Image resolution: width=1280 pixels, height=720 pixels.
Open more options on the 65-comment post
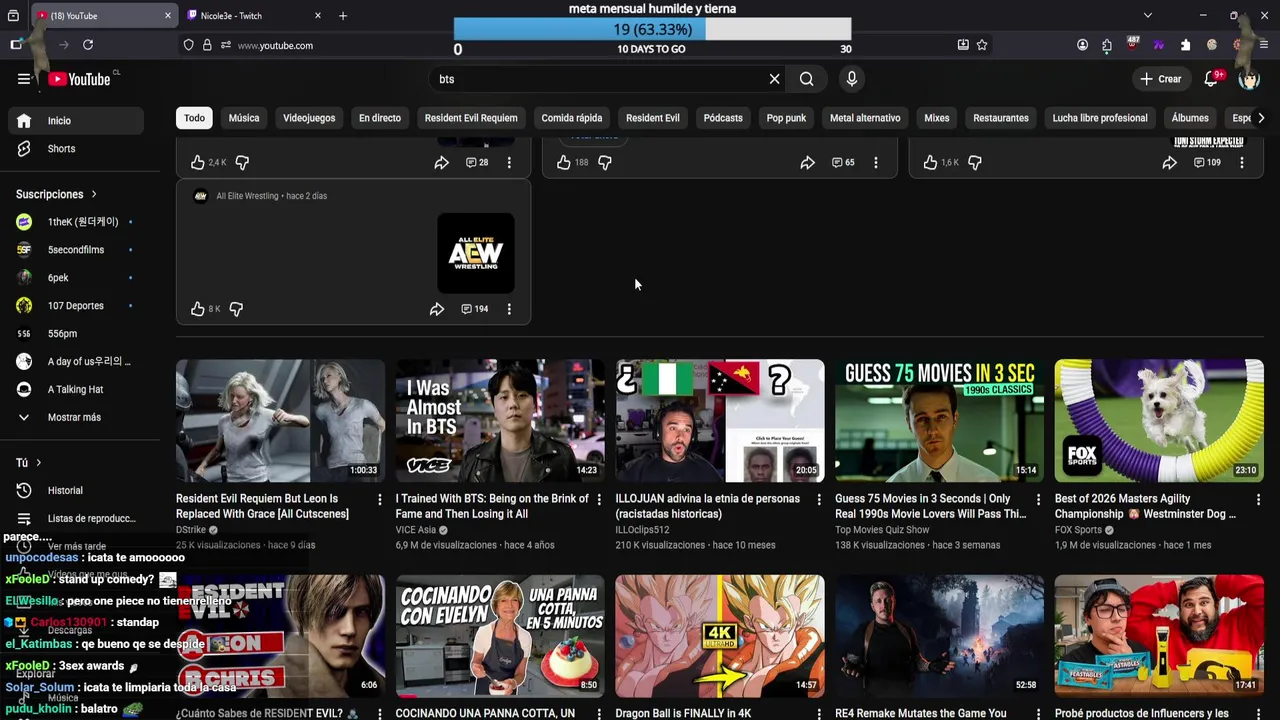[876, 162]
